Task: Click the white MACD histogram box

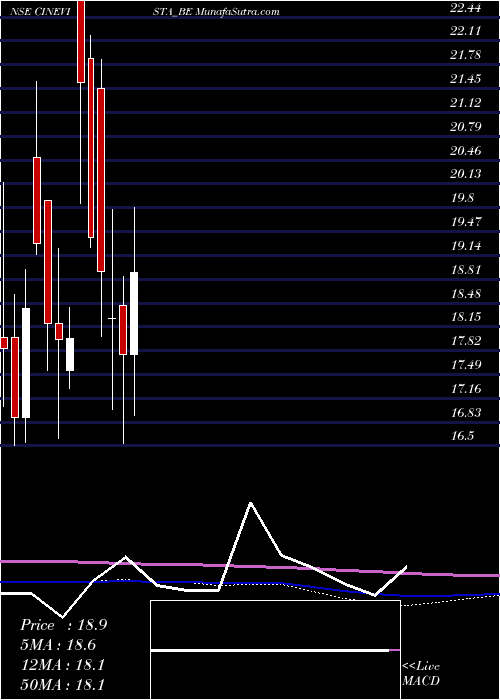Action: pos(275,650)
